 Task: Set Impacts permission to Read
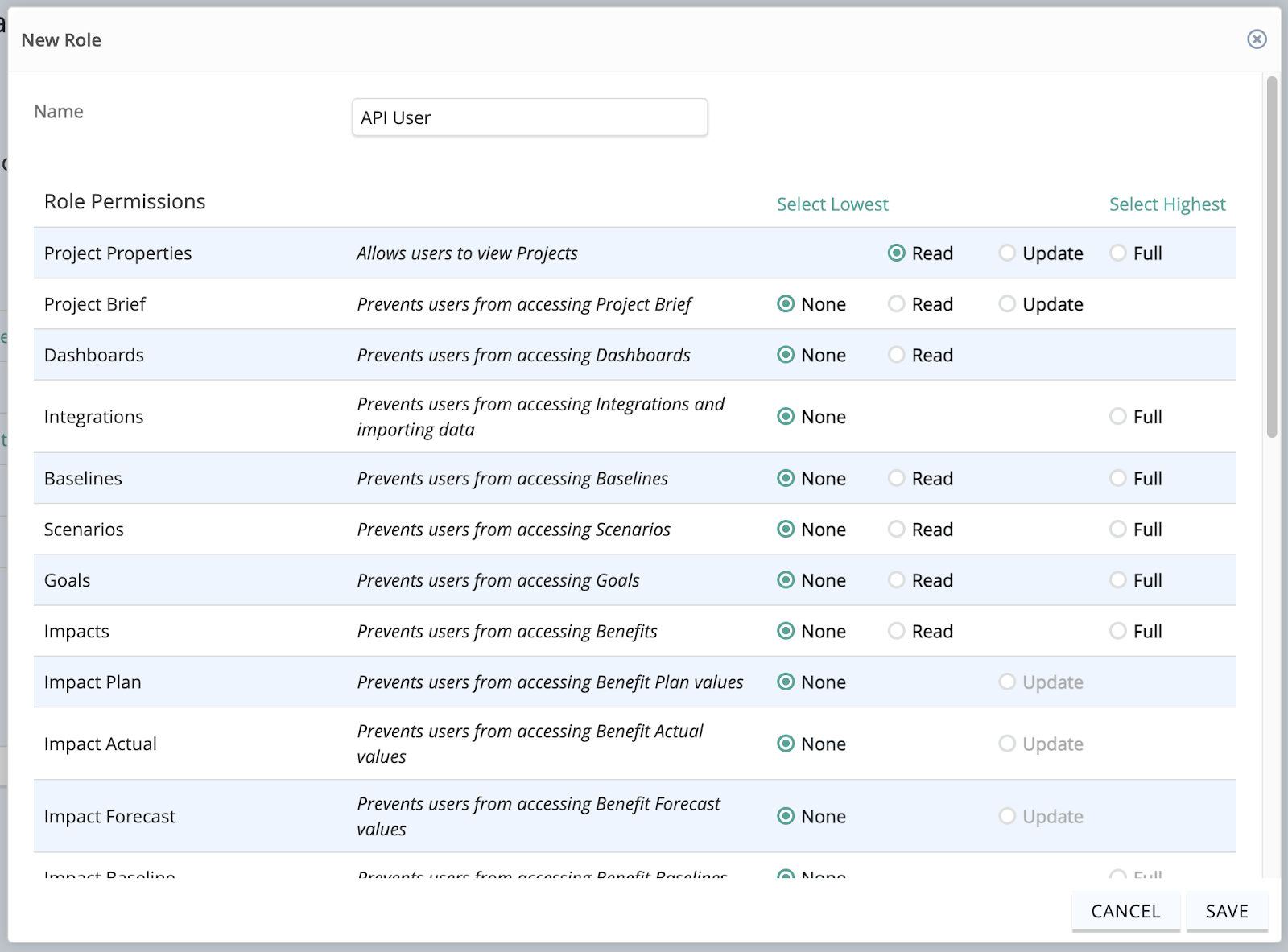[895, 631]
